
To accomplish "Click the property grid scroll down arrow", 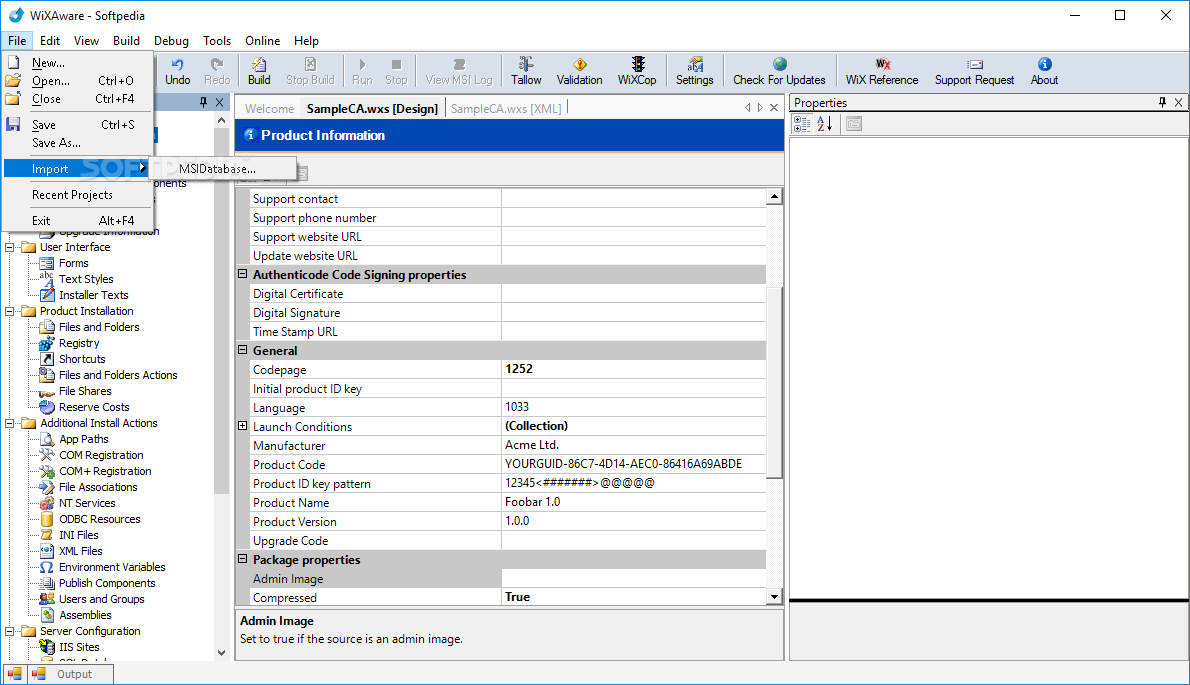I will pyautogui.click(x=774, y=596).
